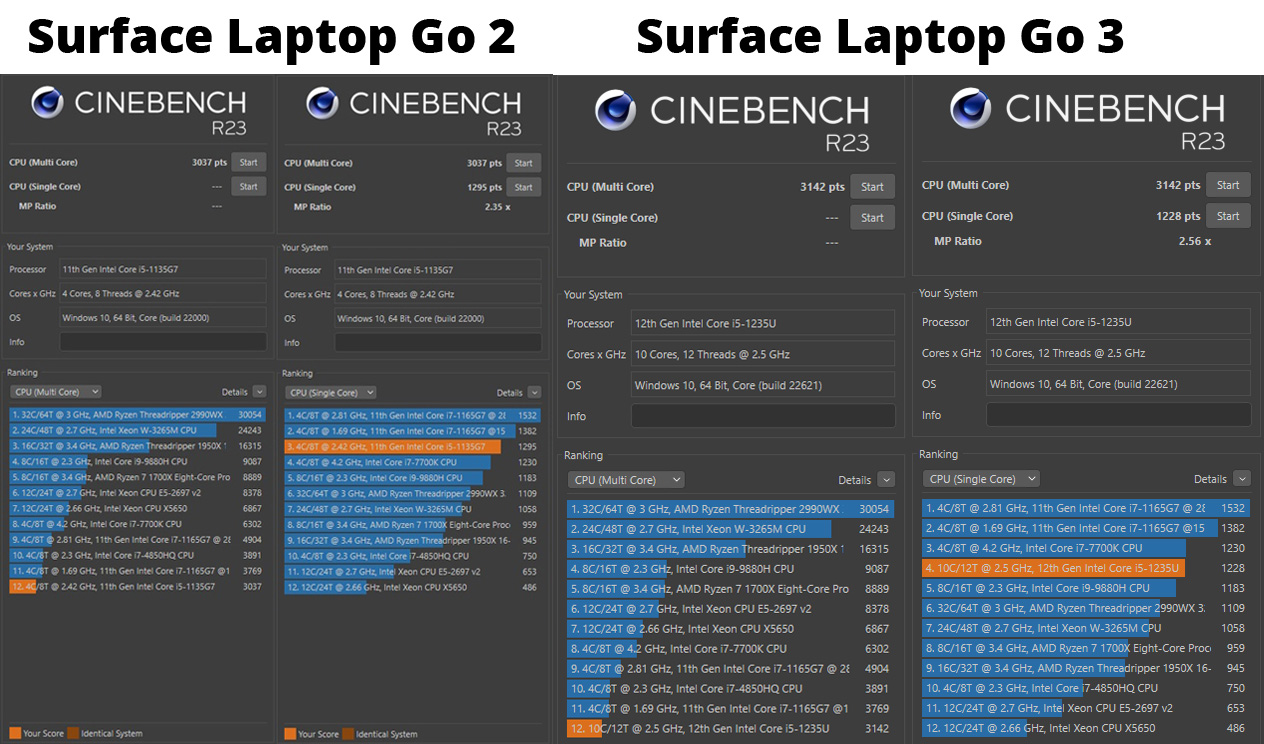Select Xeon X5650 486 row in Go 3 ranking
This screenshot has width=1264, height=744.
click(x=1086, y=728)
